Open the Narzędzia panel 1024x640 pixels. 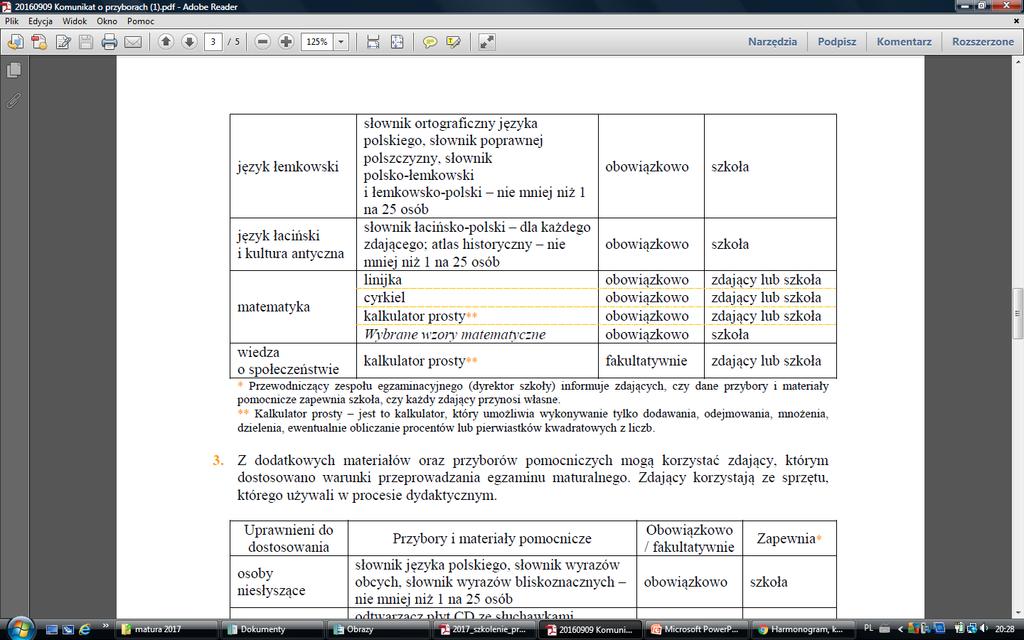click(x=773, y=42)
